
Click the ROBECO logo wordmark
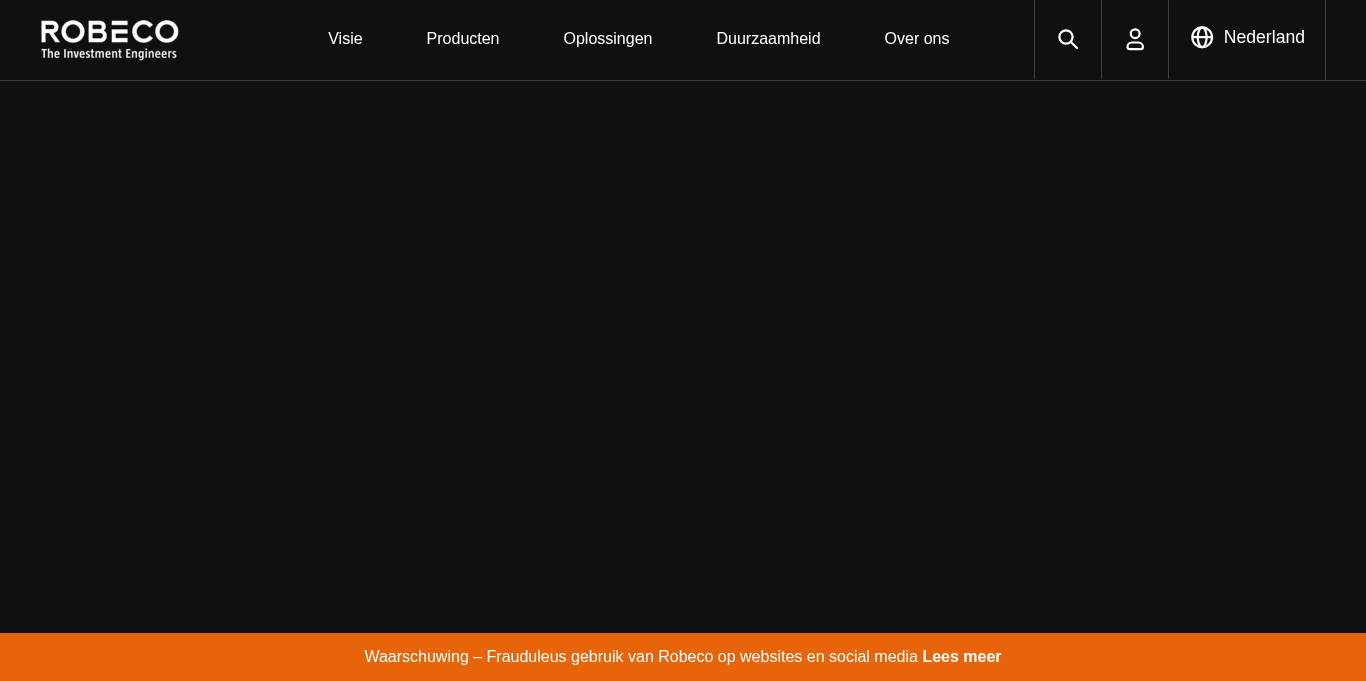(109, 31)
